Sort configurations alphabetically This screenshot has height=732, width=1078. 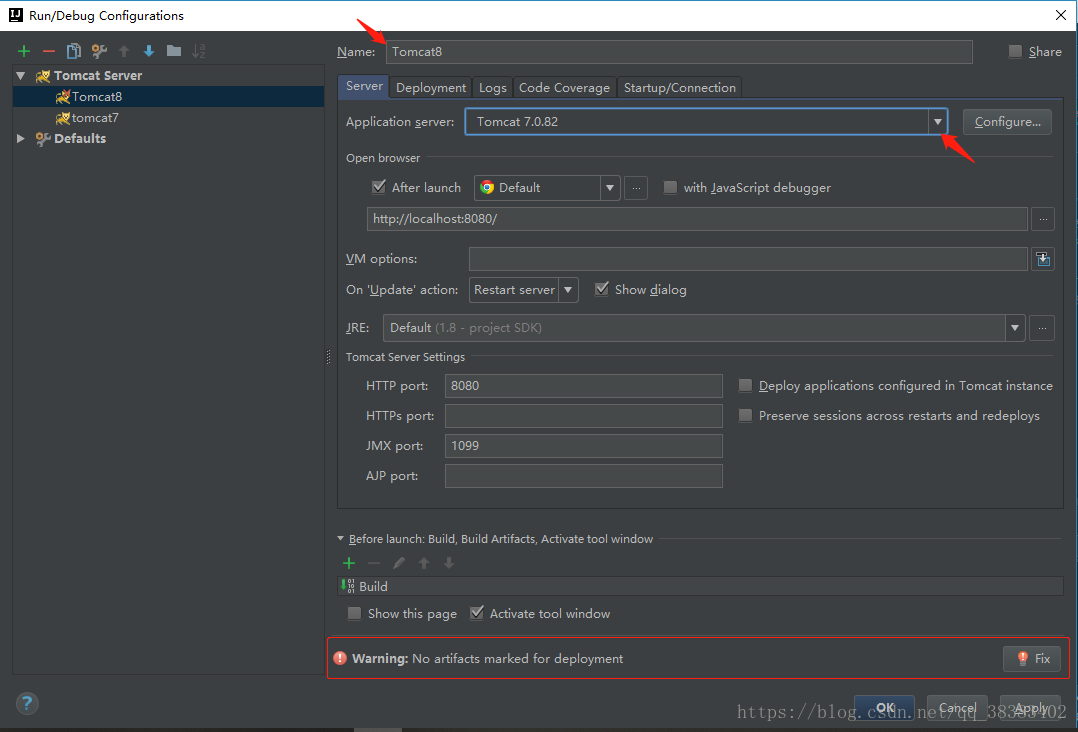pyautogui.click(x=199, y=51)
